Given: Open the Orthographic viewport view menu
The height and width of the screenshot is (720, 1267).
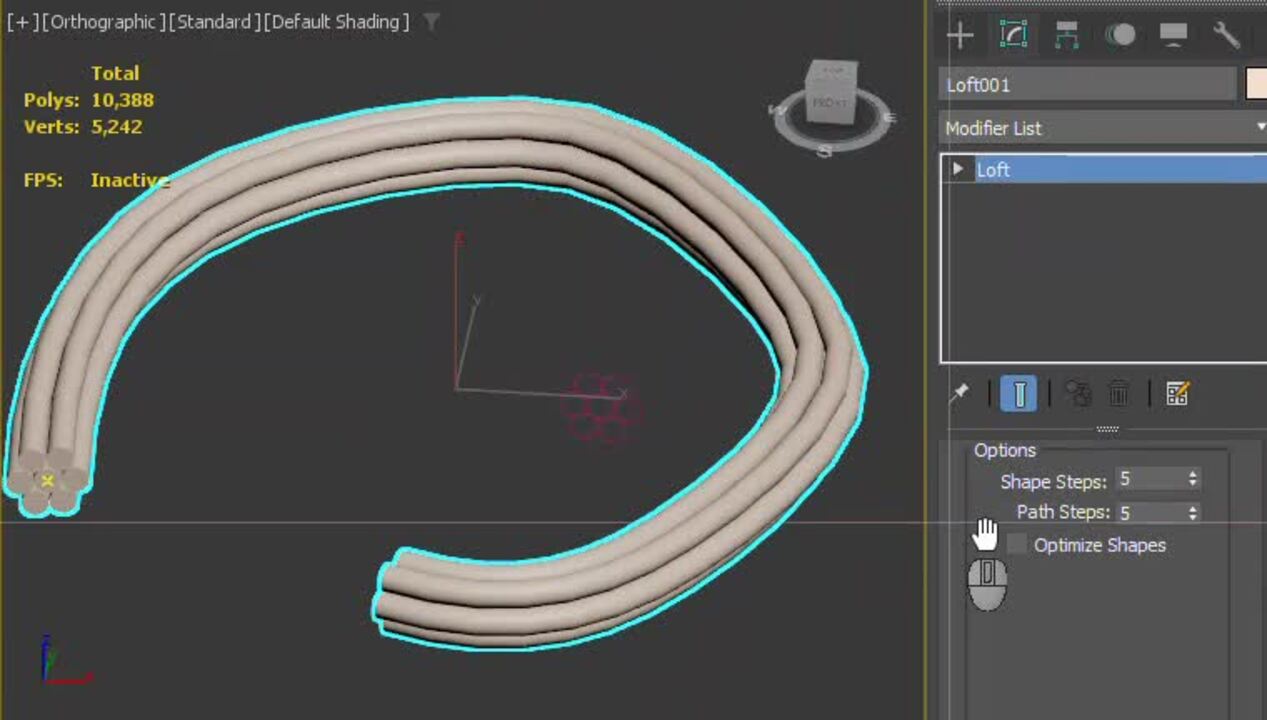Looking at the screenshot, I should point(103,22).
